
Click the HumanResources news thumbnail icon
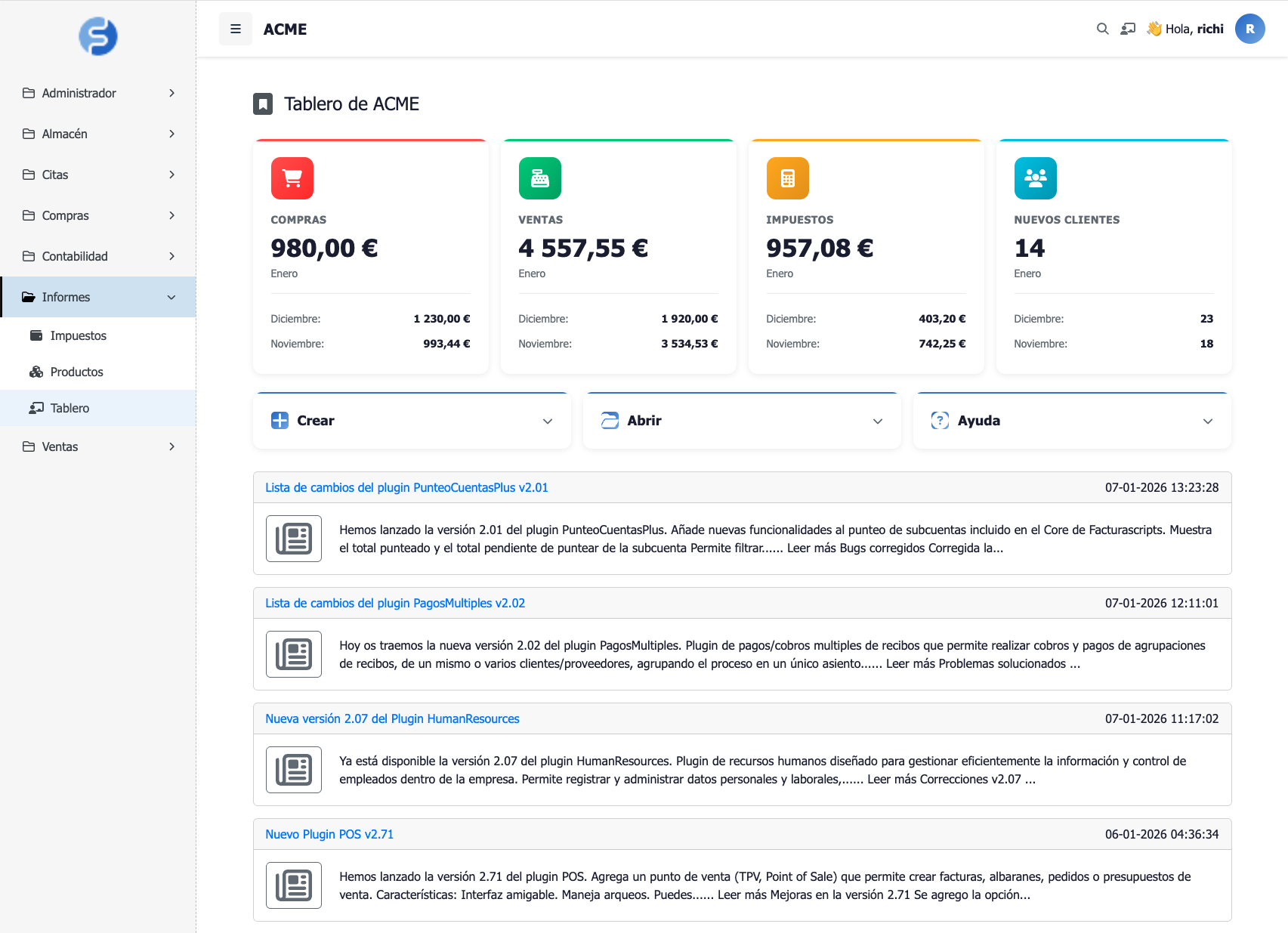(294, 770)
